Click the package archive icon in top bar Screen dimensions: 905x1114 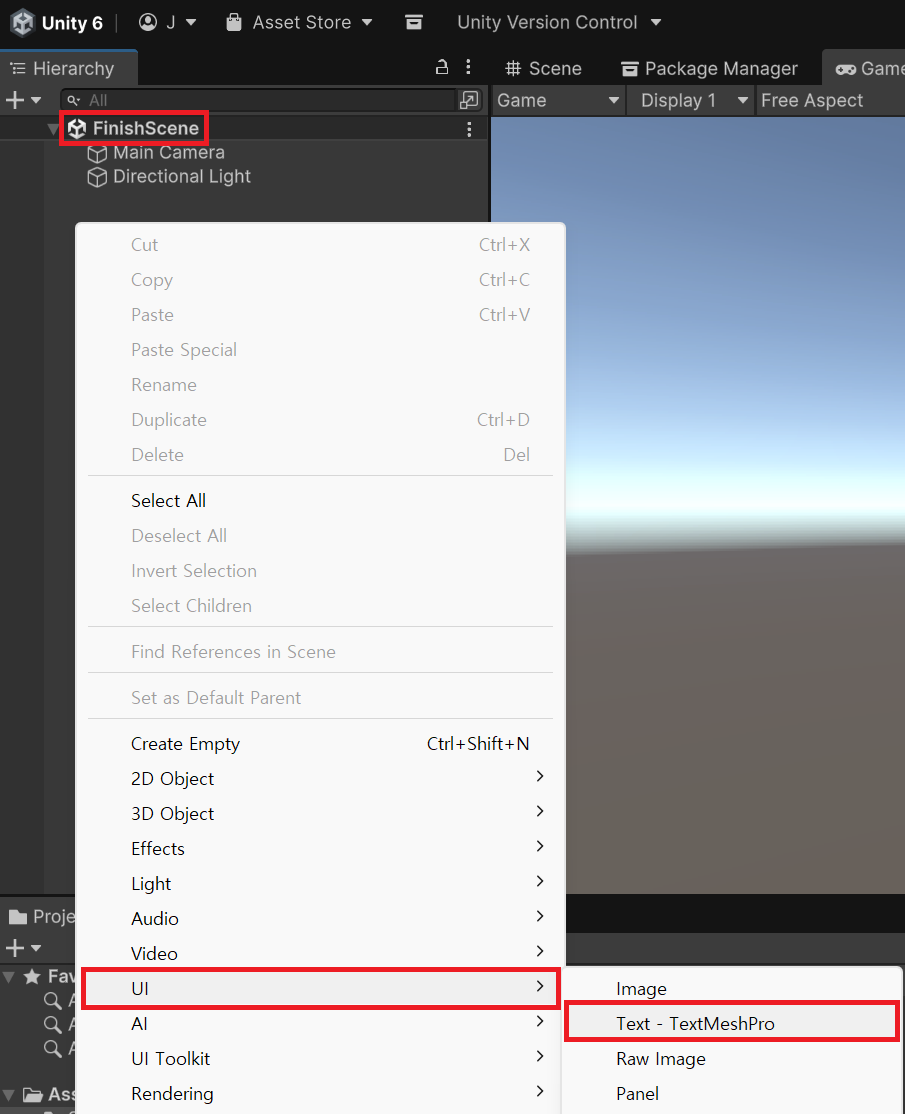414,23
